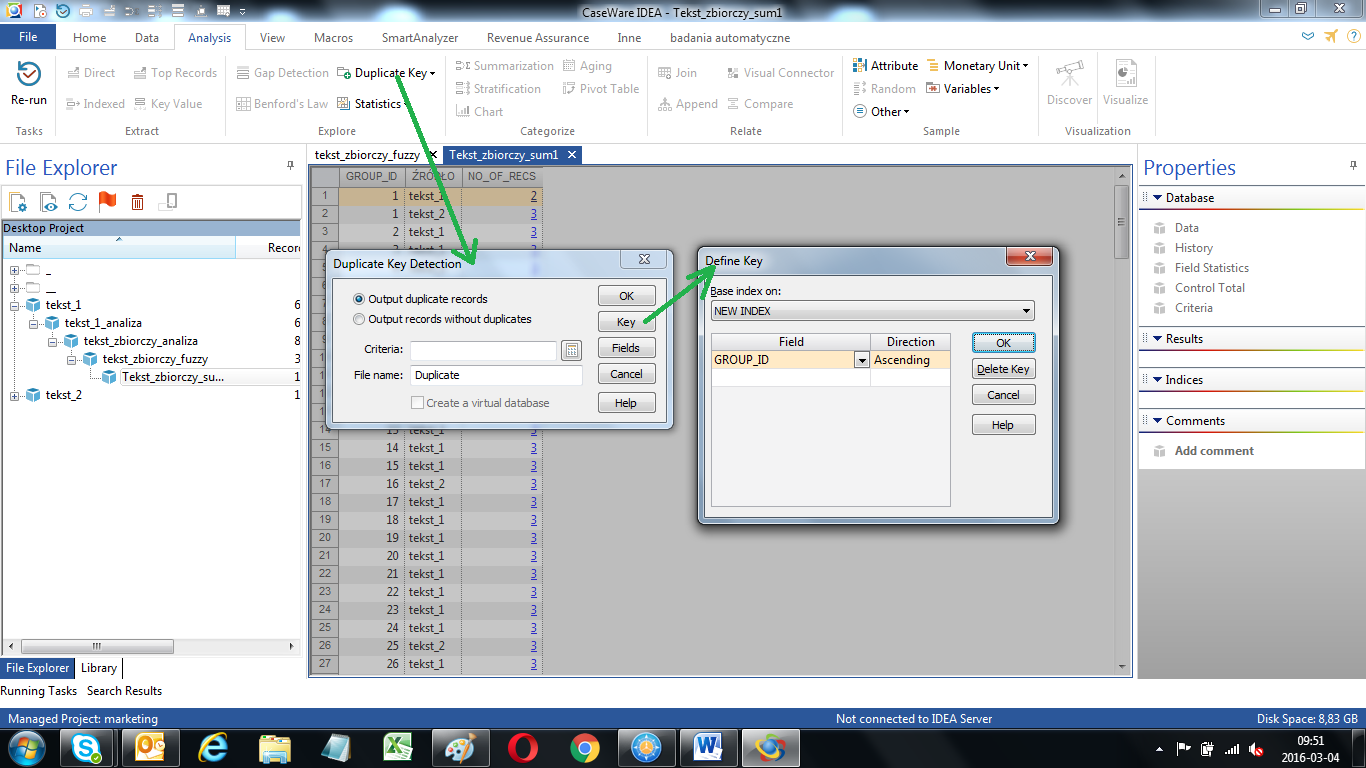1366x768 pixels.
Task: Click the red flag icon in File Explorer
Action: tap(108, 202)
